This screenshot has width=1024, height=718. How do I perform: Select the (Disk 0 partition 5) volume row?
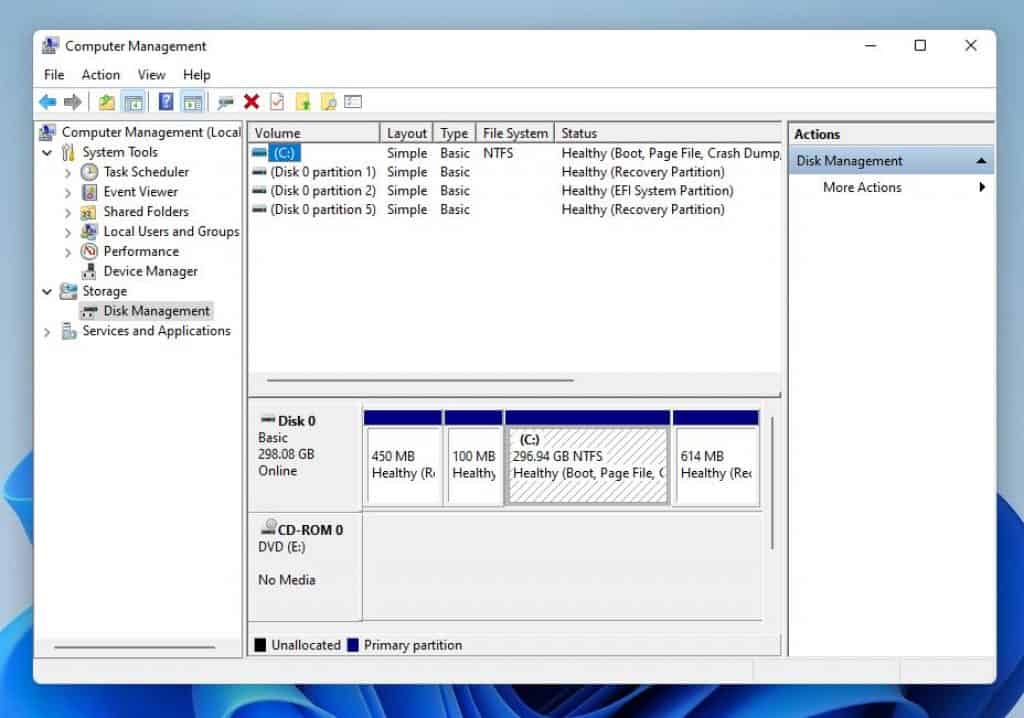point(515,210)
